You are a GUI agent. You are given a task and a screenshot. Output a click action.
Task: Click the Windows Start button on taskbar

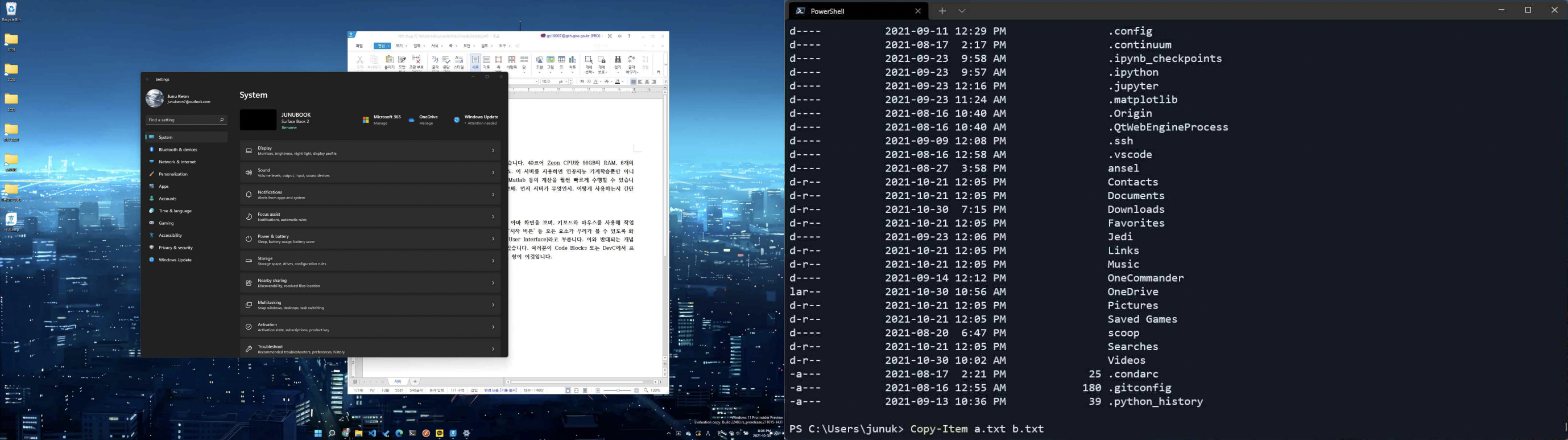click(318, 433)
